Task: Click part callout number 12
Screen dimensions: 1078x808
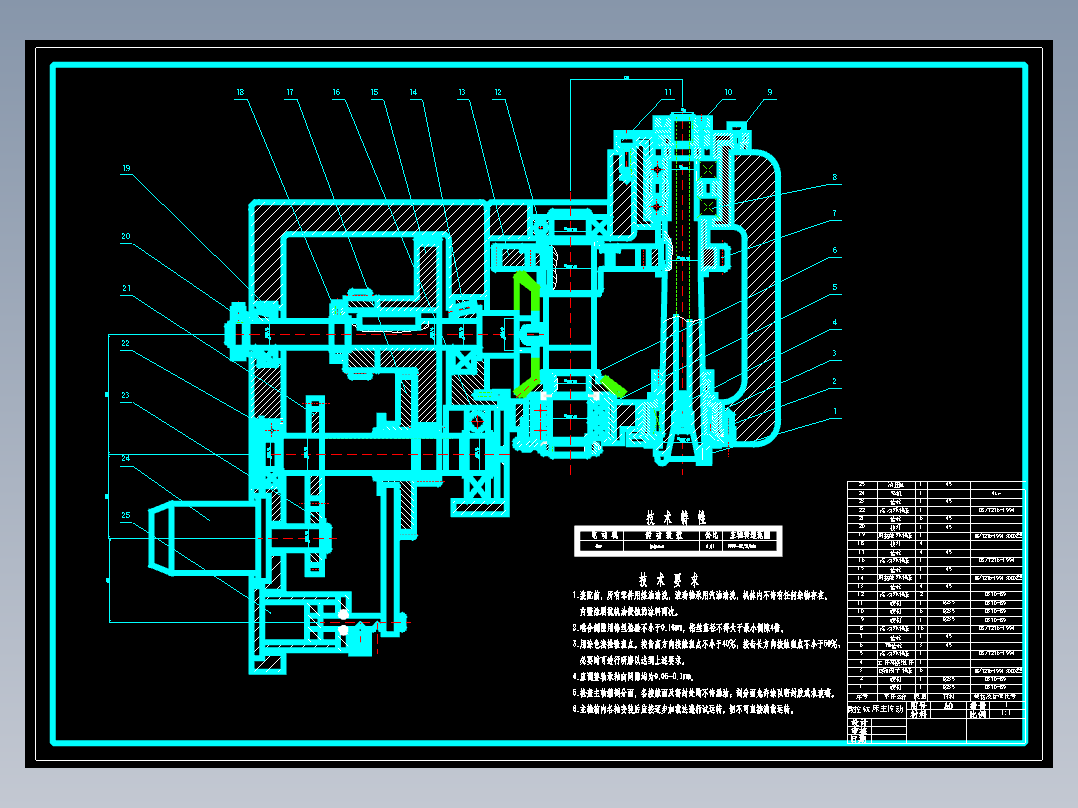Action: point(498,92)
